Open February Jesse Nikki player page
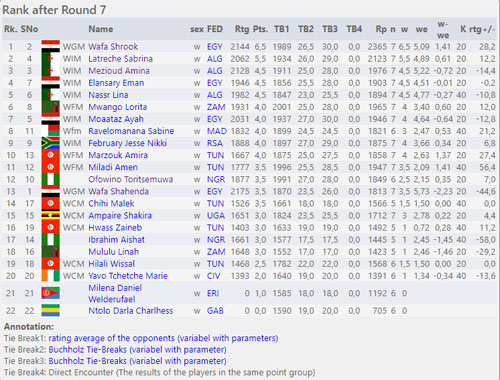 127,143
